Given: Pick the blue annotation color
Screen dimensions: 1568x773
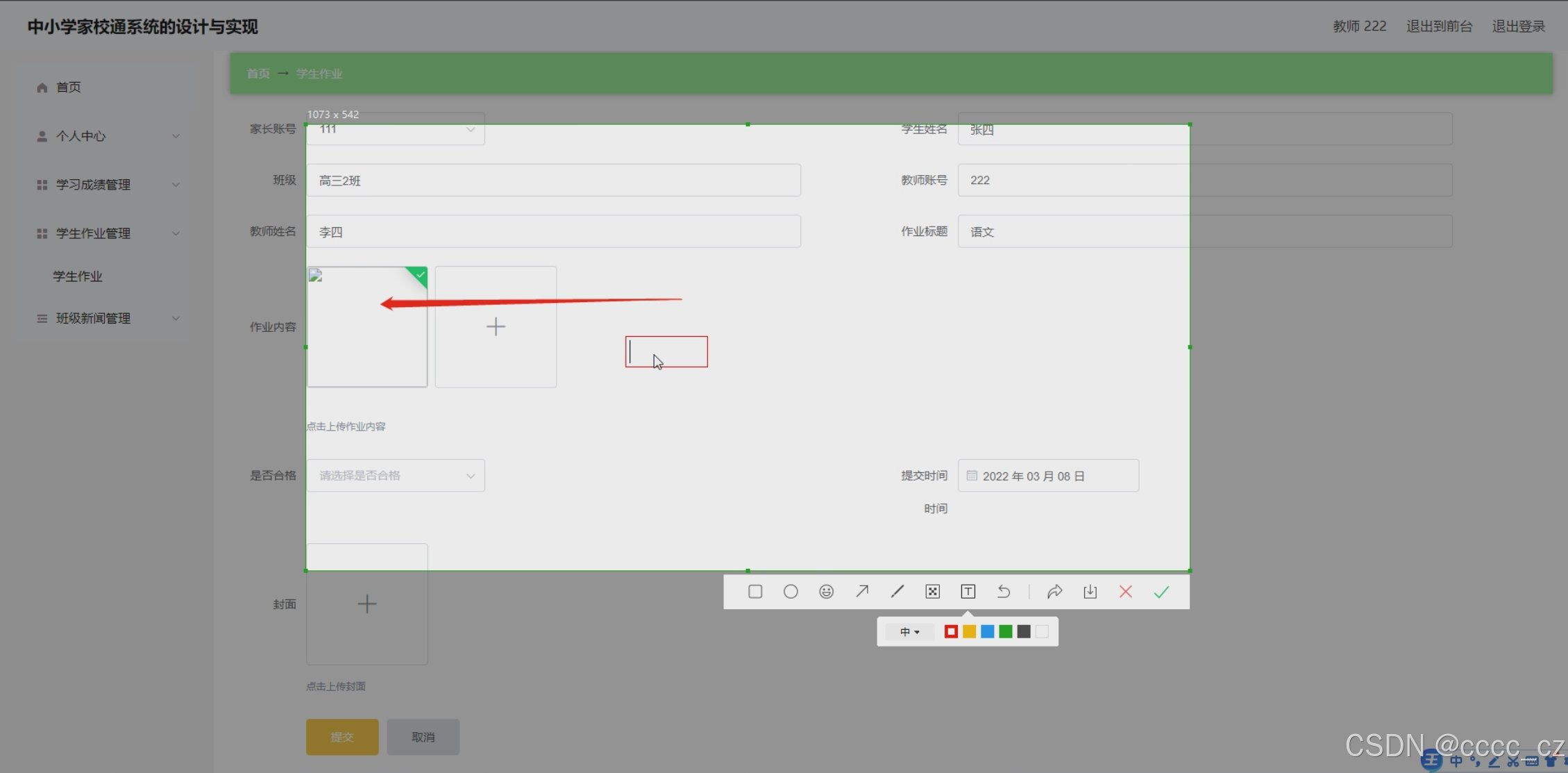Looking at the screenshot, I should coord(988,632).
